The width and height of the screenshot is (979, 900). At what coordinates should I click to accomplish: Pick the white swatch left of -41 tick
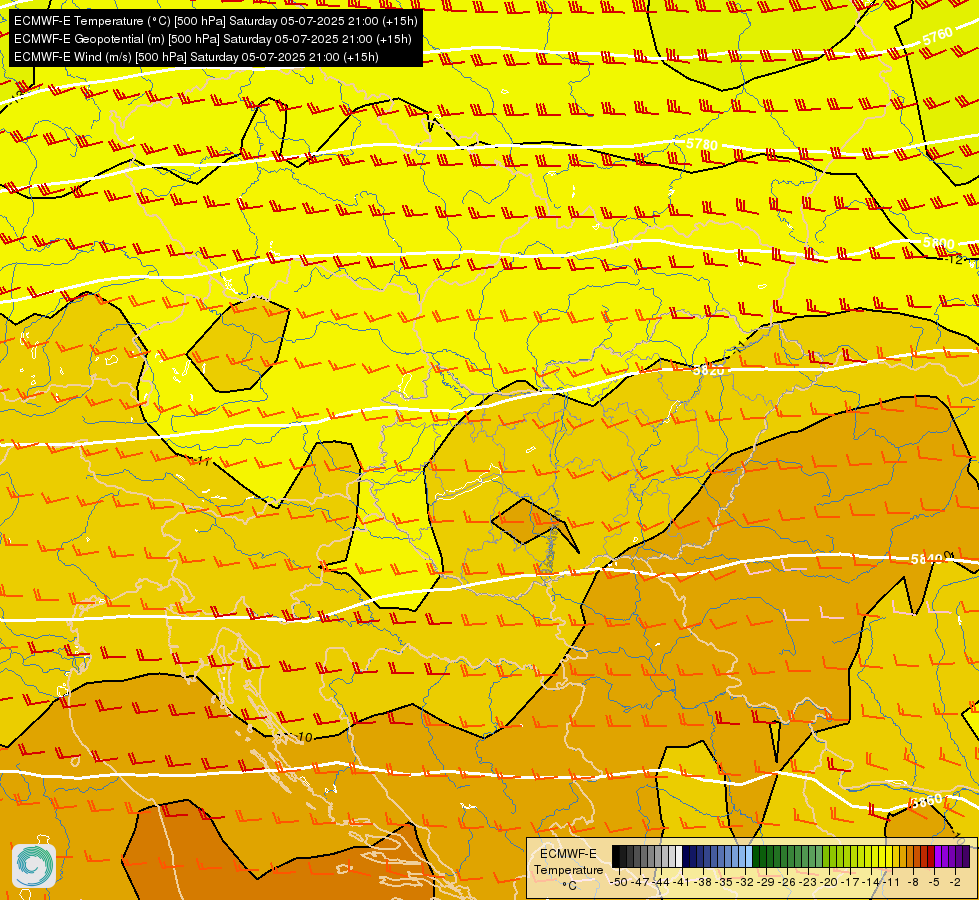pyautogui.click(x=679, y=856)
